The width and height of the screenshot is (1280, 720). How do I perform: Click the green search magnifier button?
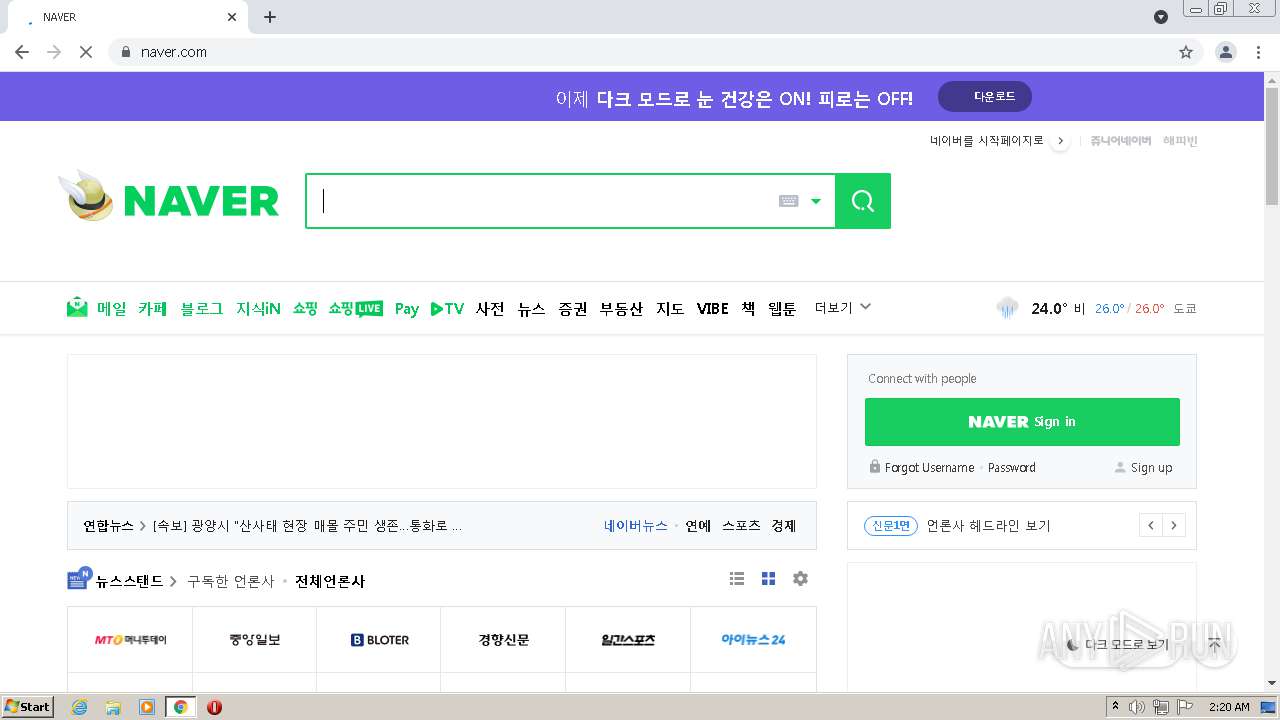point(863,201)
